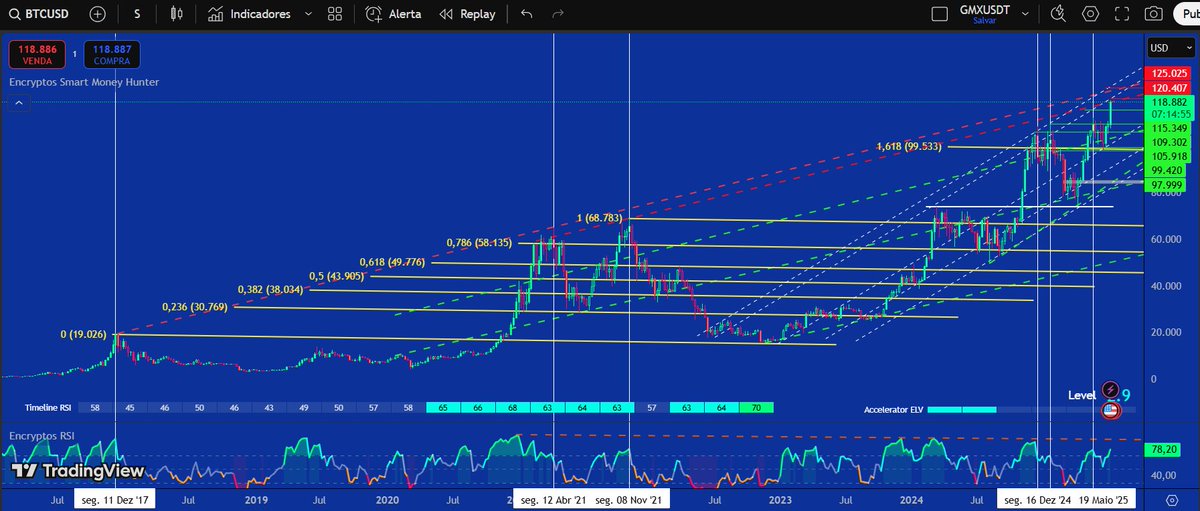Click the 109.302 green price label
The width and height of the screenshot is (1200, 511).
(x=1168, y=143)
